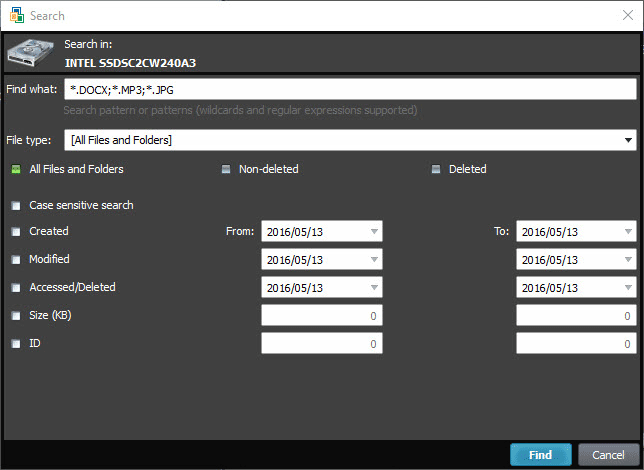Click the ID maximum value field
The image size is (644, 470).
click(x=576, y=343)
